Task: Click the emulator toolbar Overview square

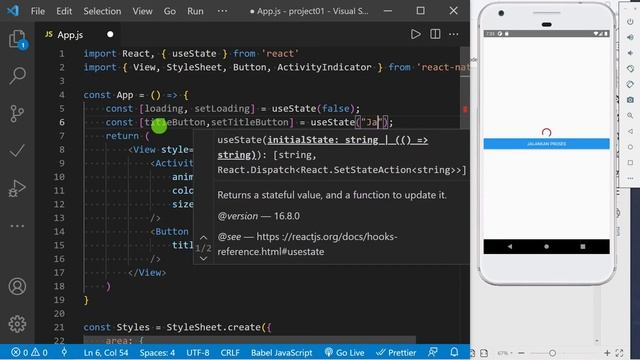Action: tap(630, 162)
